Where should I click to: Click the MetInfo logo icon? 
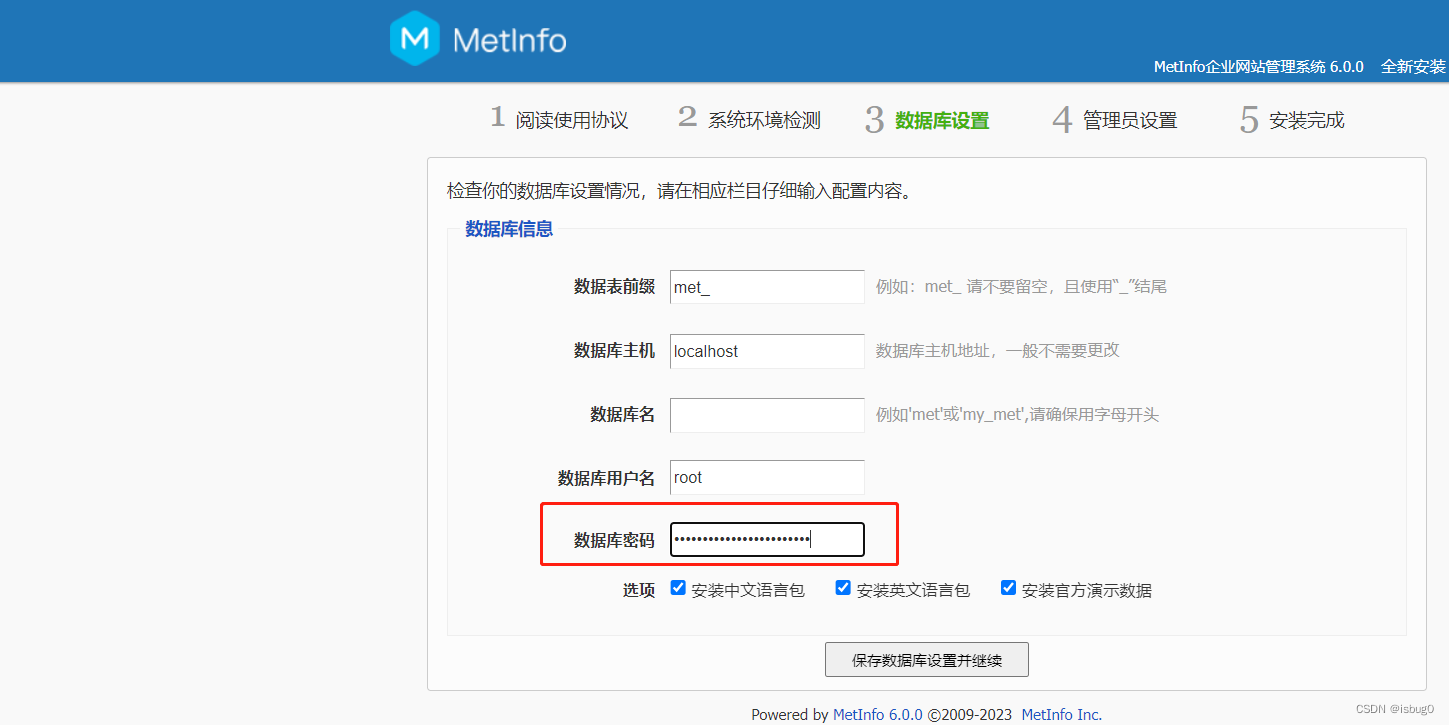coord(414,39)
